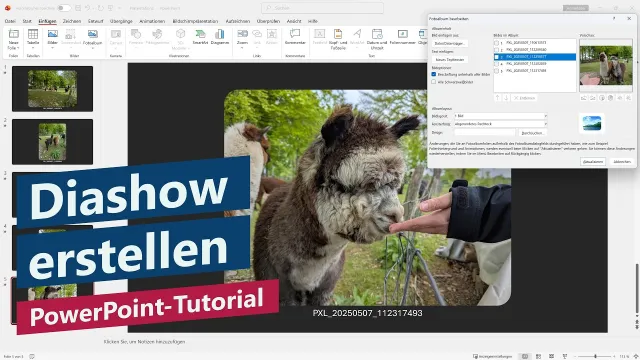This screenshot has width=640, height=360.
Task: Expand the Tabelle dropdown arrow
Action: (33, 48)
